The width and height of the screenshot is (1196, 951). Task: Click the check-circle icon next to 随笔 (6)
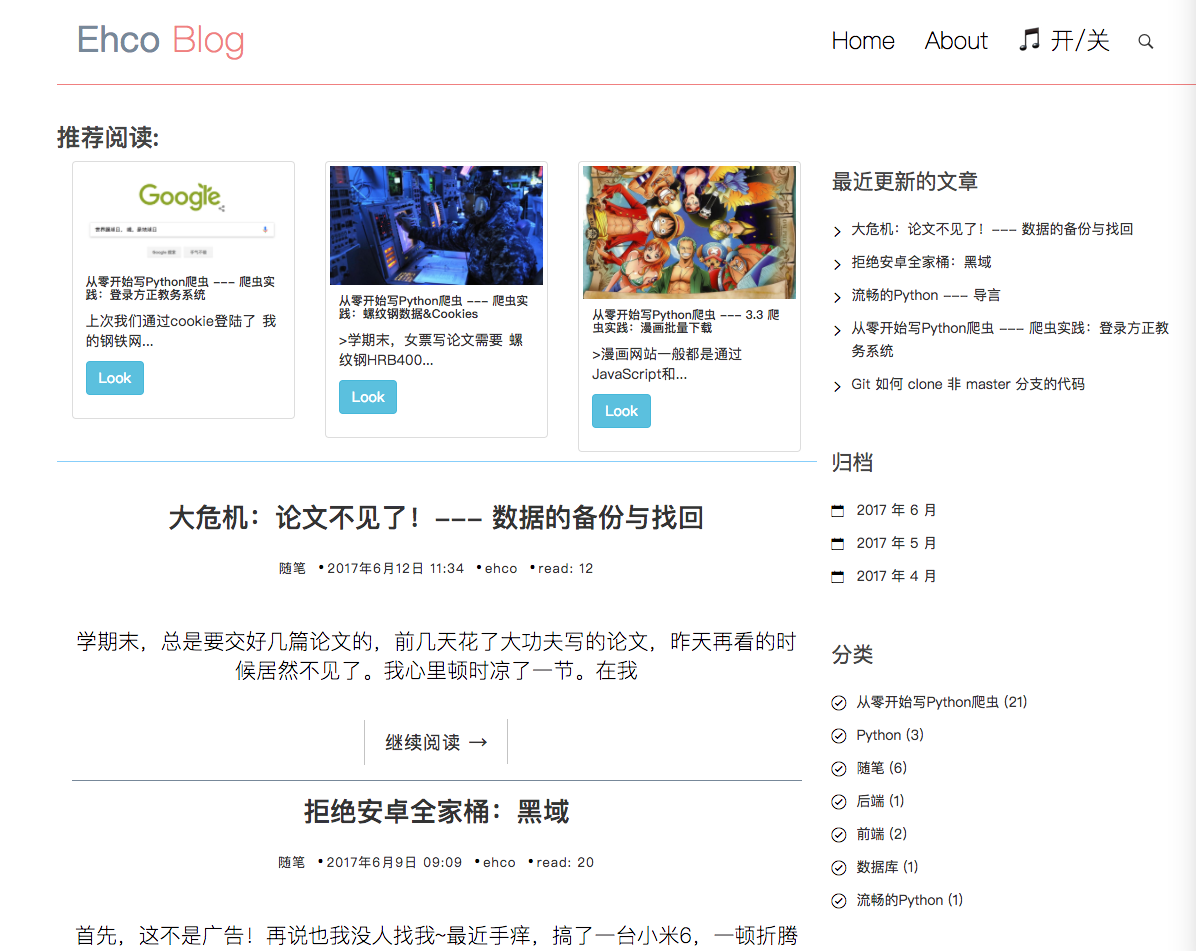click(838, 769)
